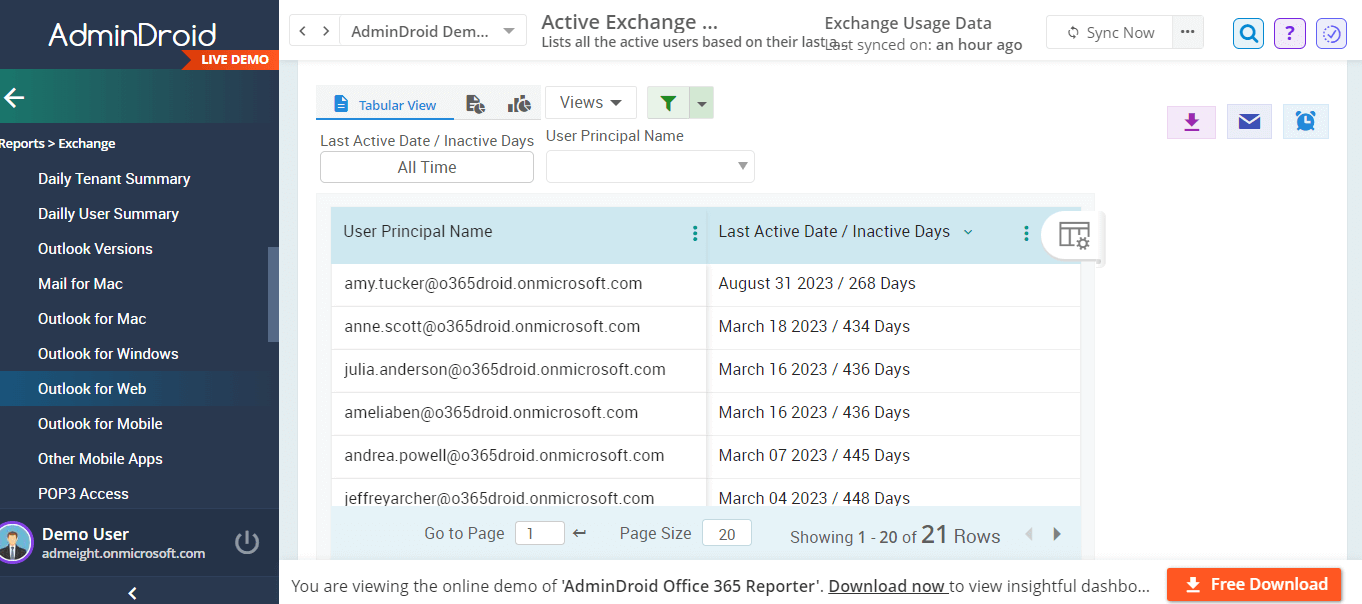
Task: Select the Tabular View tab
Action: pos(385,105)
